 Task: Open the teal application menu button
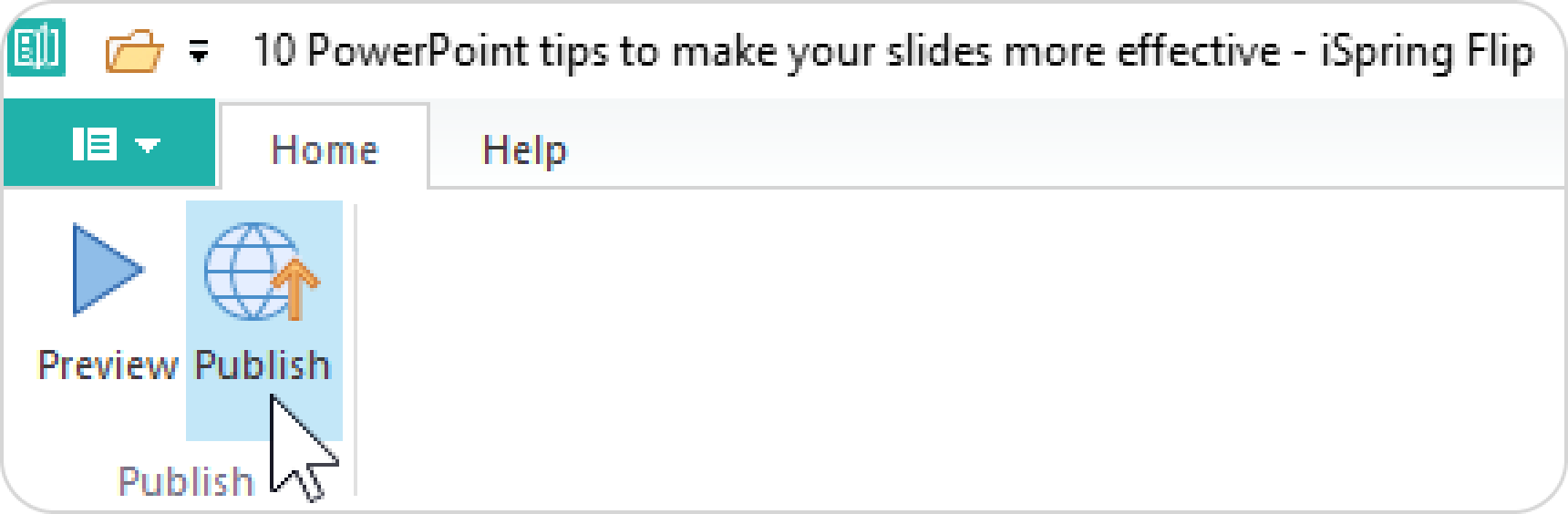(x=109, y=144)
